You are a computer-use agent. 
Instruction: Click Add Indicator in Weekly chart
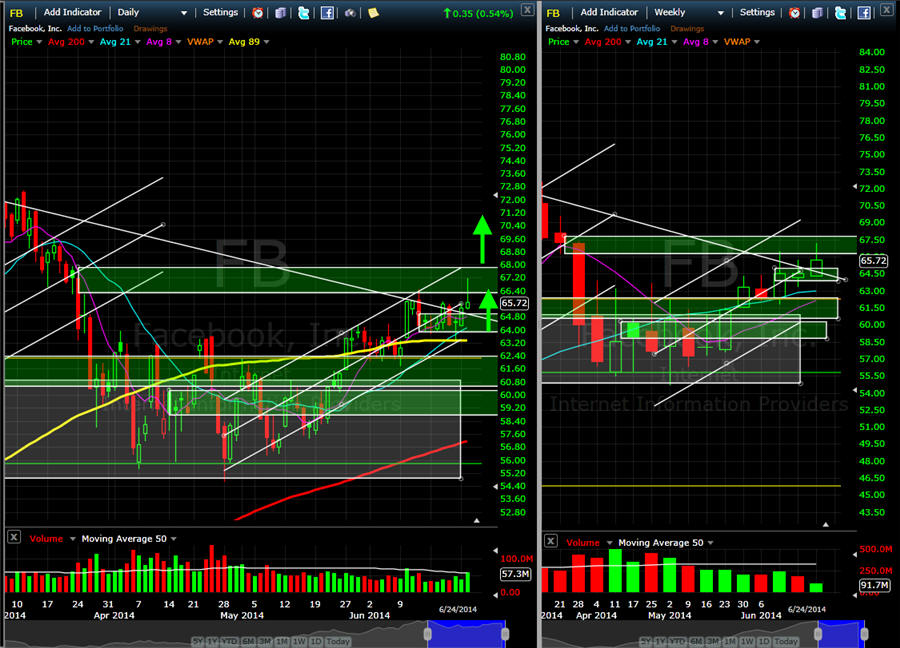coord(609,12)
